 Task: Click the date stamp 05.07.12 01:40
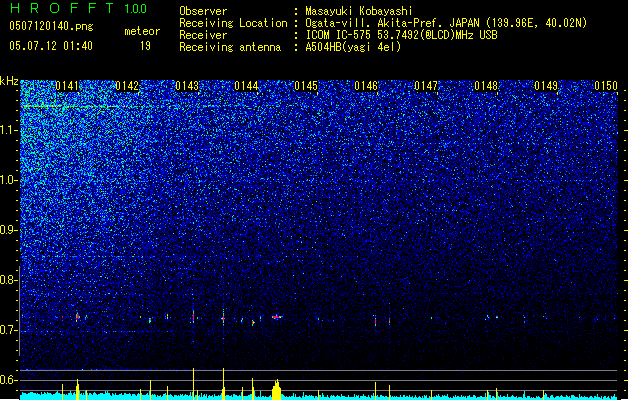pos(51,46)
